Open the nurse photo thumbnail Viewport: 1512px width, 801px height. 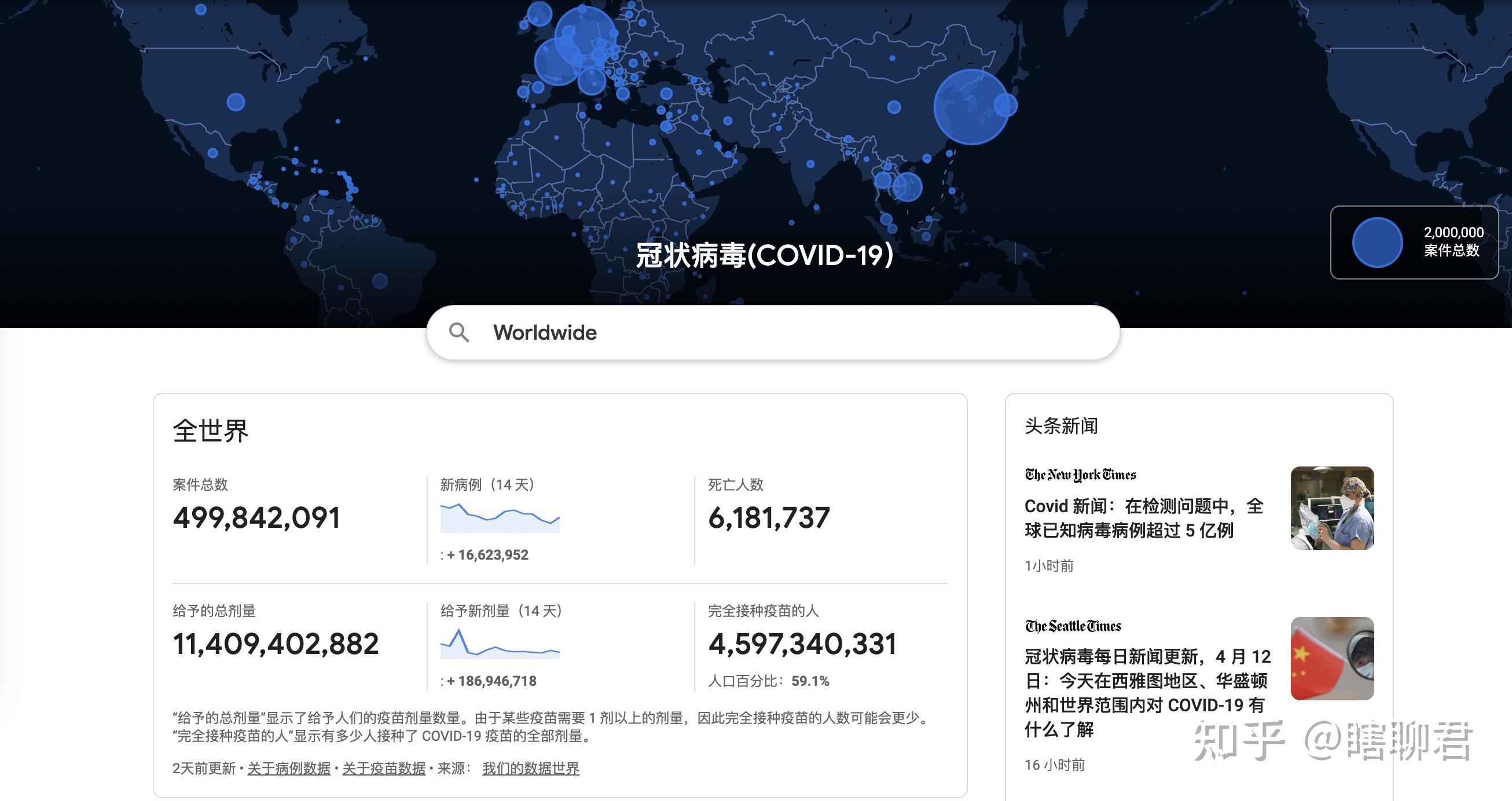(x=1332, y=508)
